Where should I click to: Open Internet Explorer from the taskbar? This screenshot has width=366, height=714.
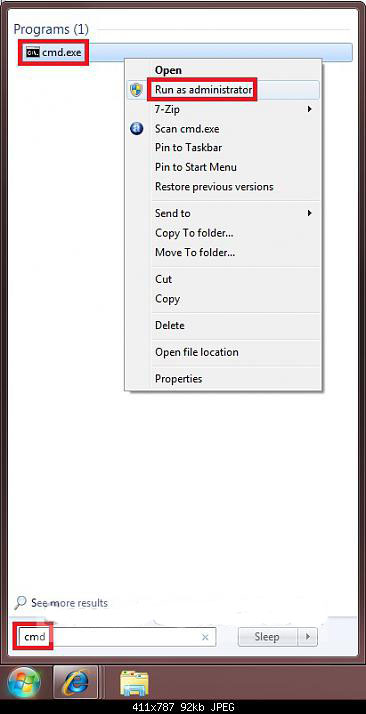point(76,683)
